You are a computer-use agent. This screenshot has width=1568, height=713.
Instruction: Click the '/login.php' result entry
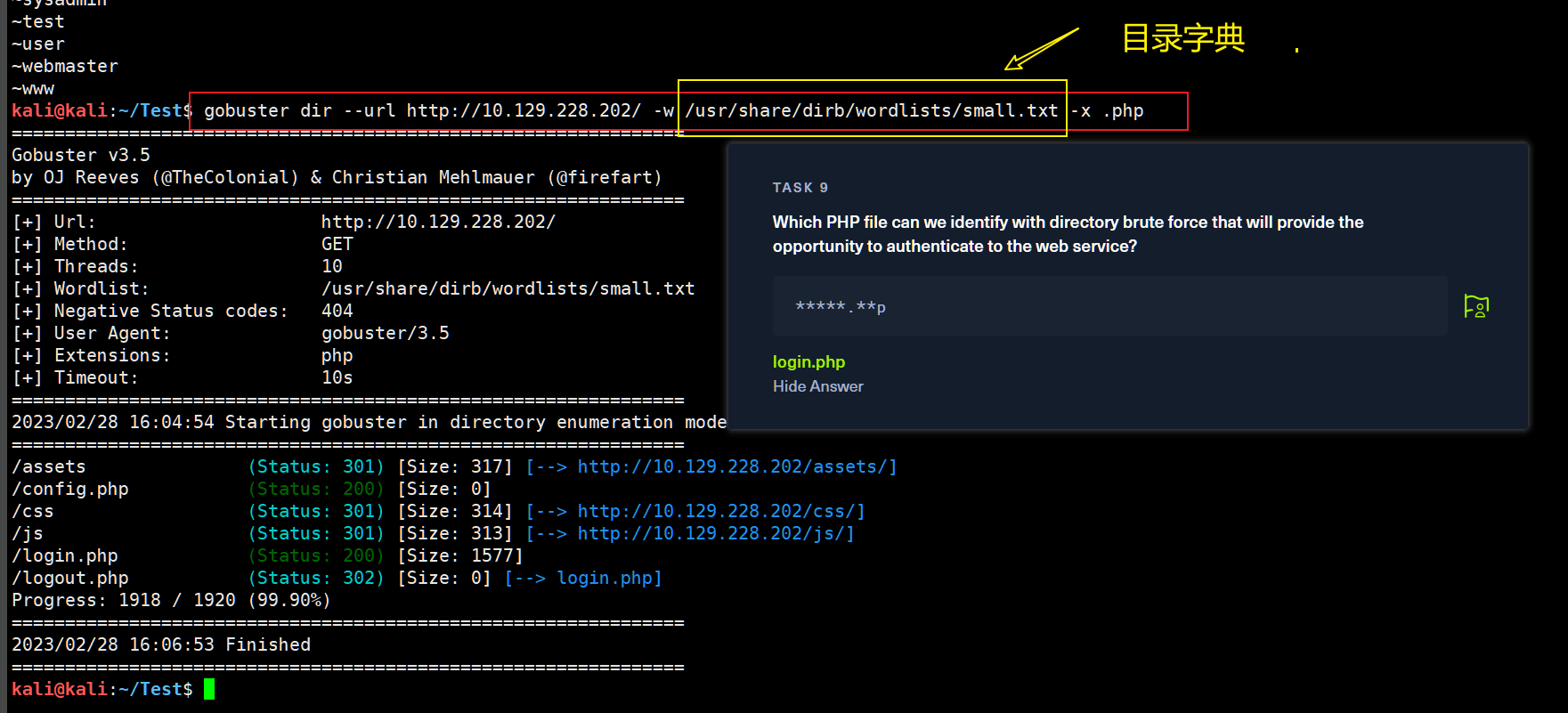65,555
